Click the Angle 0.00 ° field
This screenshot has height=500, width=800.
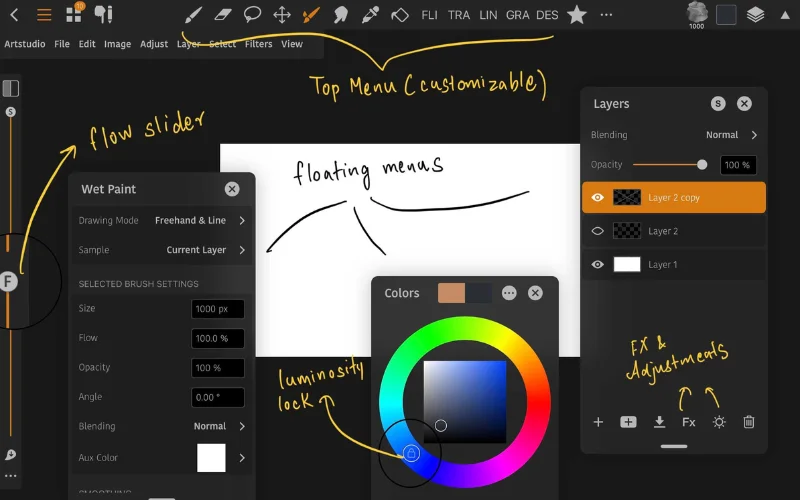click(x=218, y=397)
